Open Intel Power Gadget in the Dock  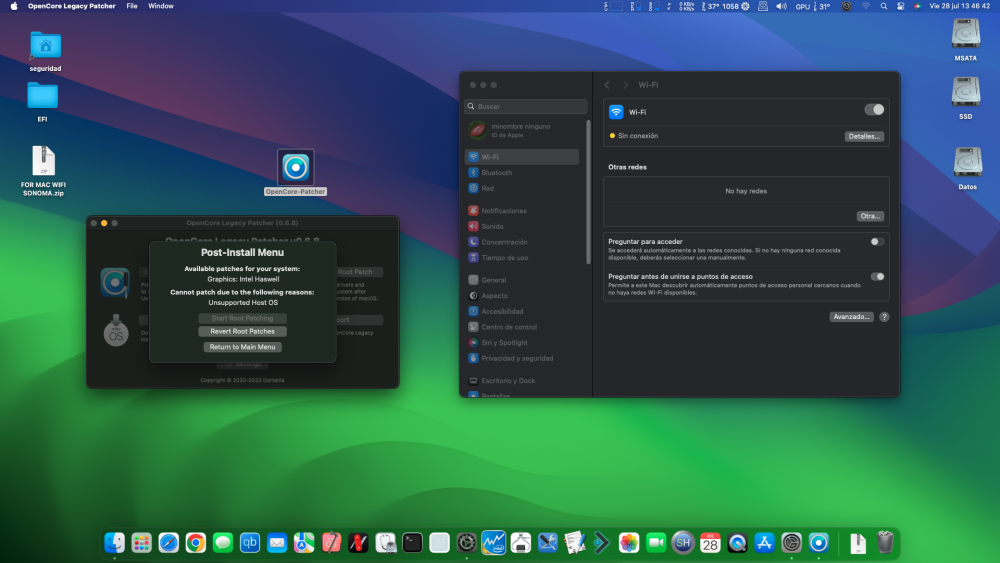point(494,543)
